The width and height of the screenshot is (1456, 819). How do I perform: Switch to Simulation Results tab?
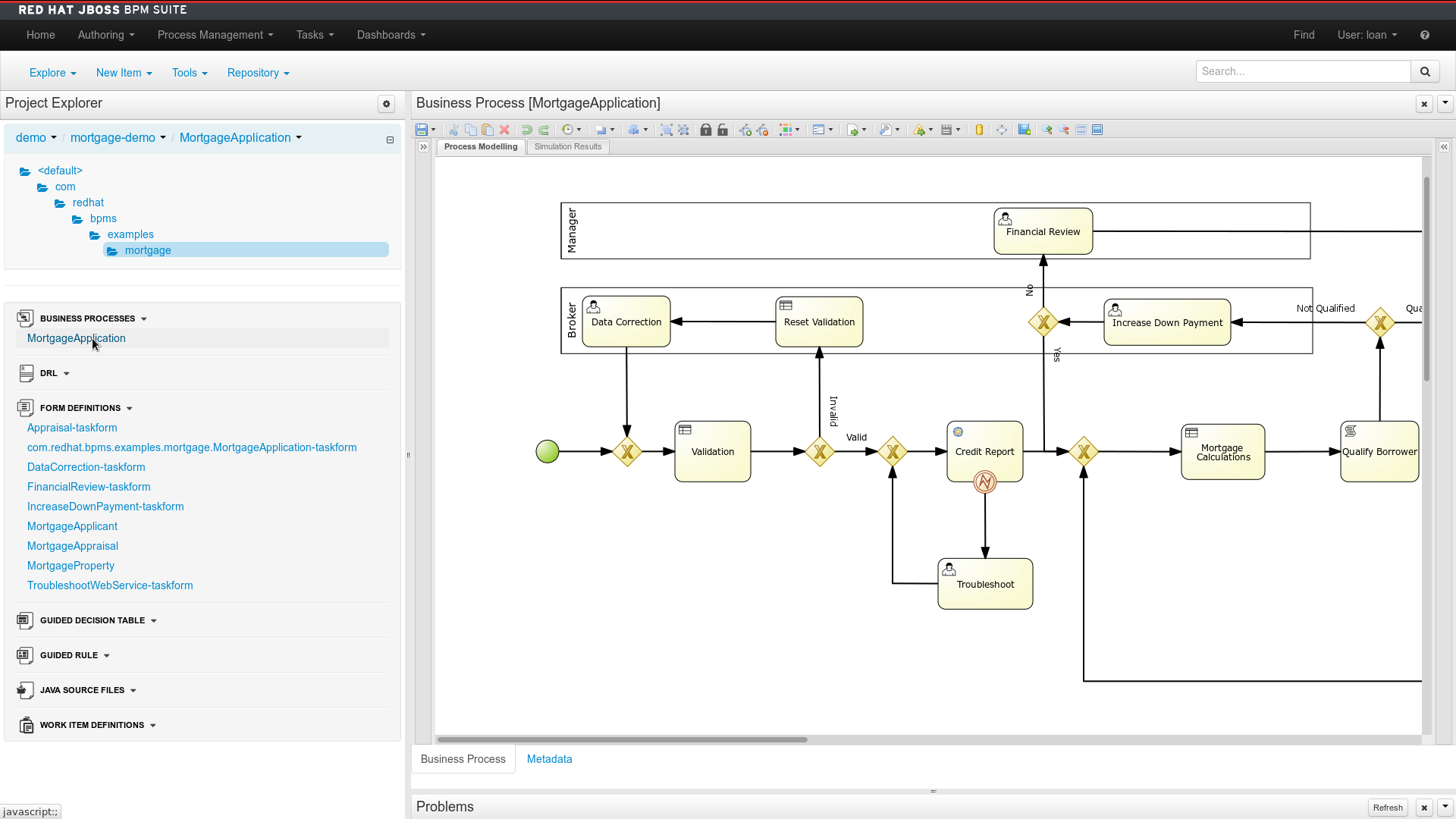(x=567, y=147)
